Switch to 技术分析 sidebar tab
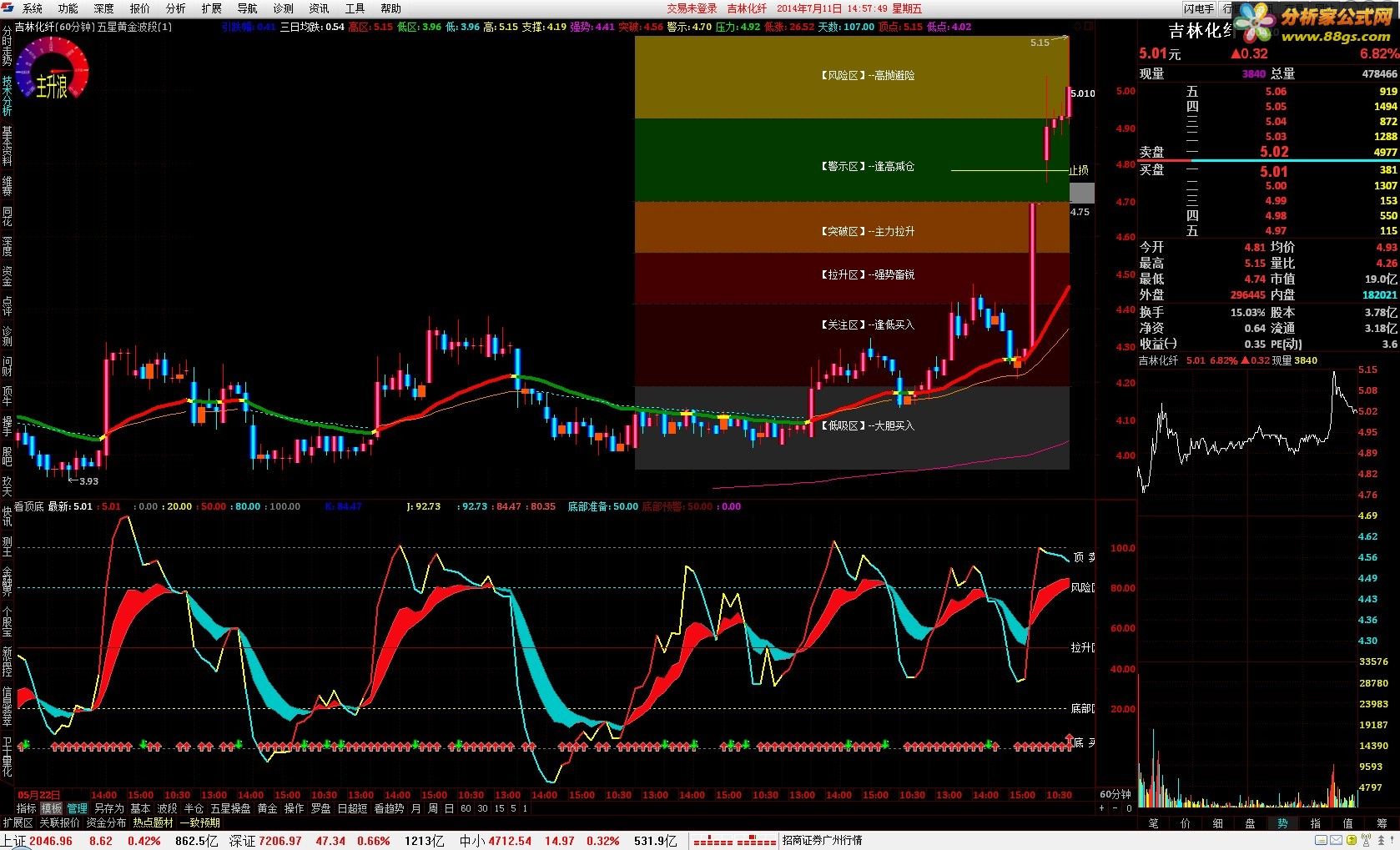 pyautogui.click(x=7, y=95)
